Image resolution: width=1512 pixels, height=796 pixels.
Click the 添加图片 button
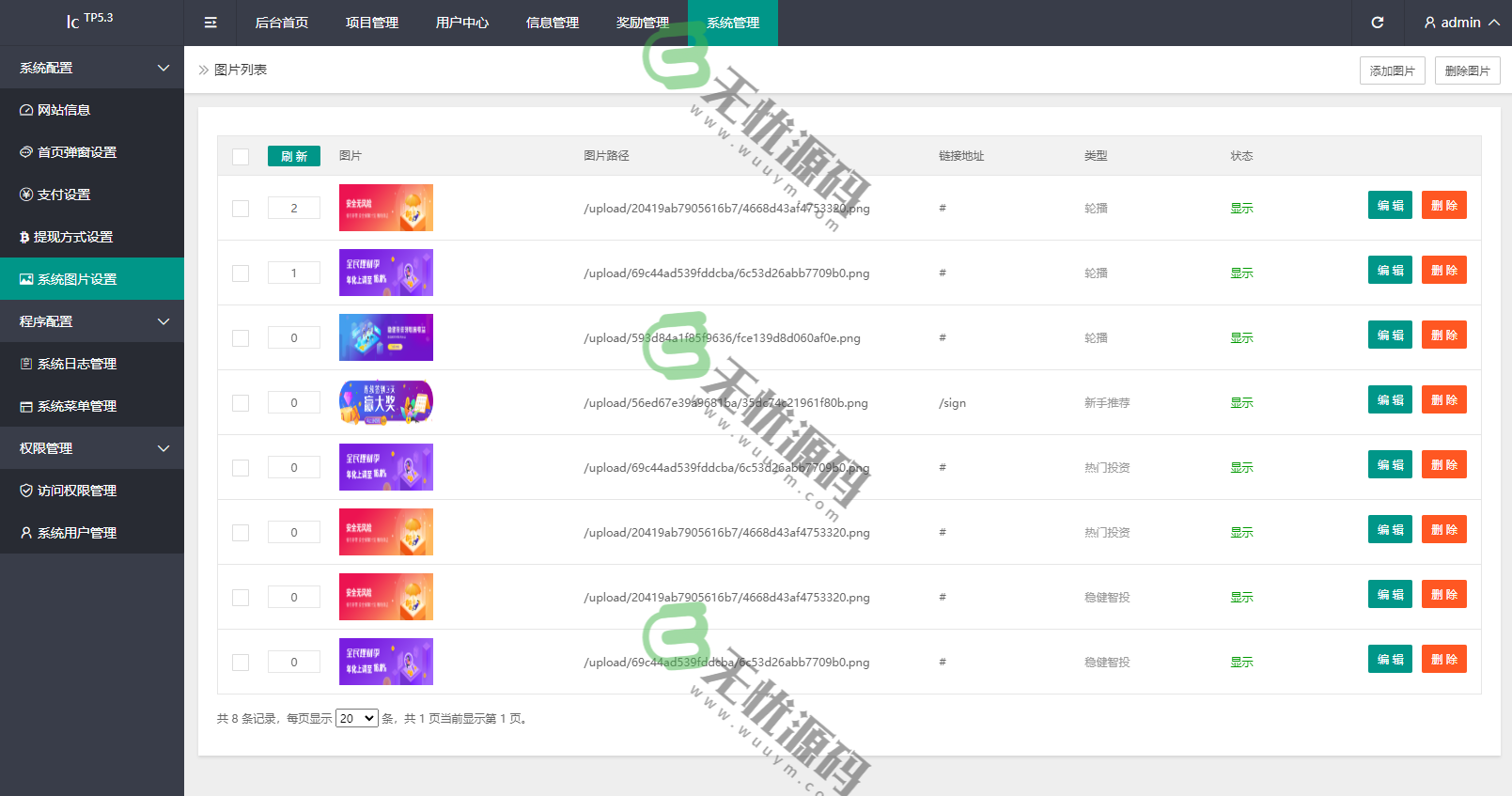click(x=1392, y=70)
